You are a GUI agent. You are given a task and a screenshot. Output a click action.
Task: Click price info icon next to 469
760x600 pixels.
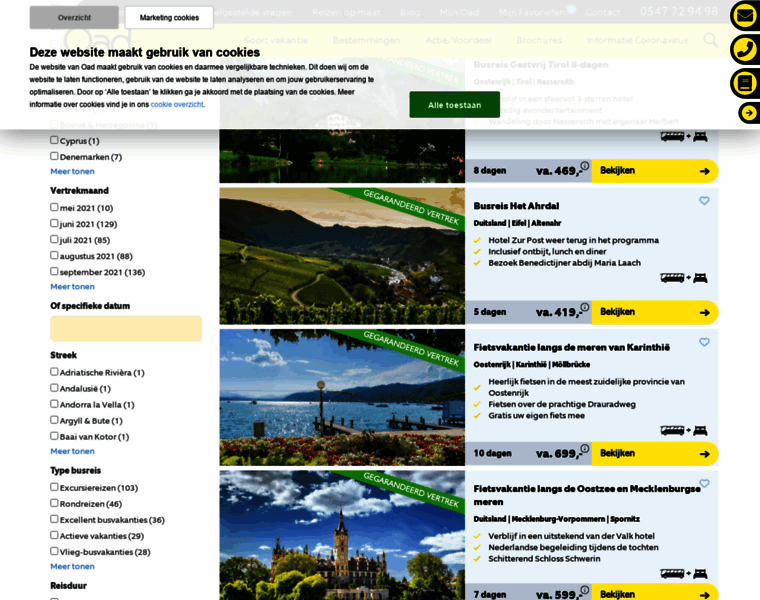coord(585,166)
